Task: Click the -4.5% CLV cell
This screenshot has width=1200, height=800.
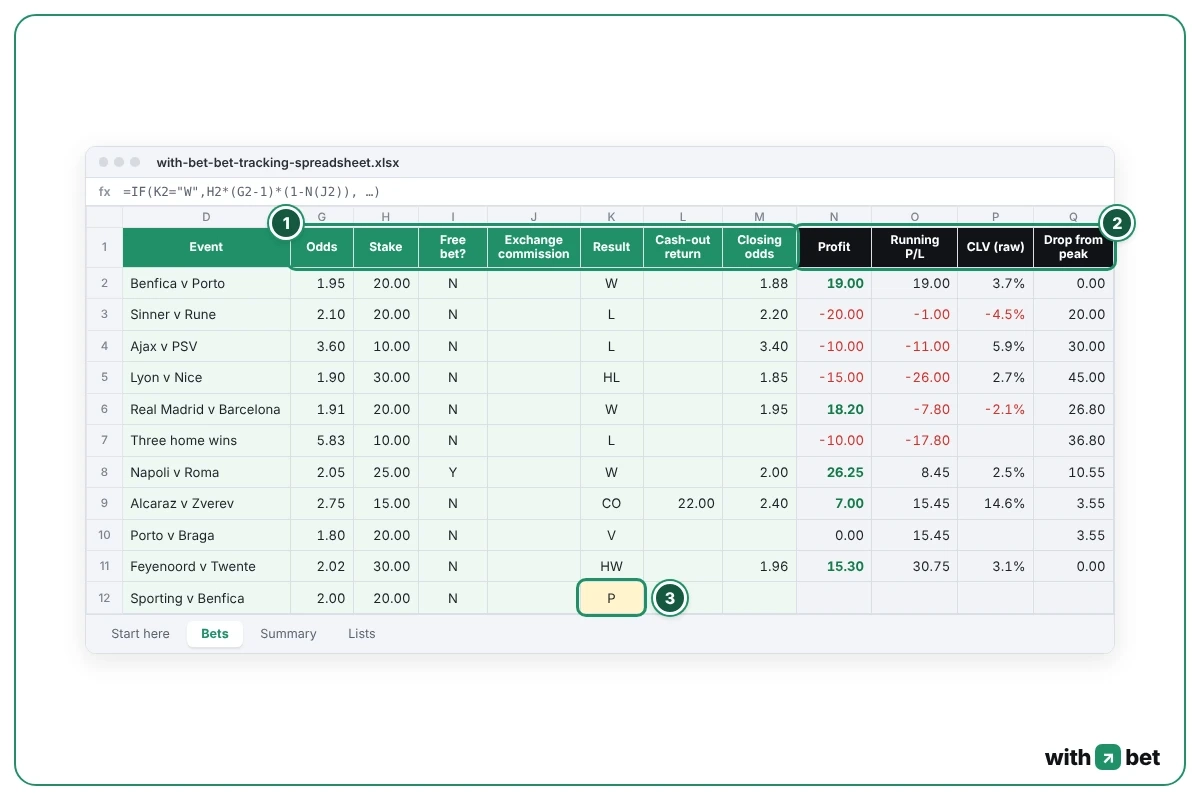Action: 996,314
